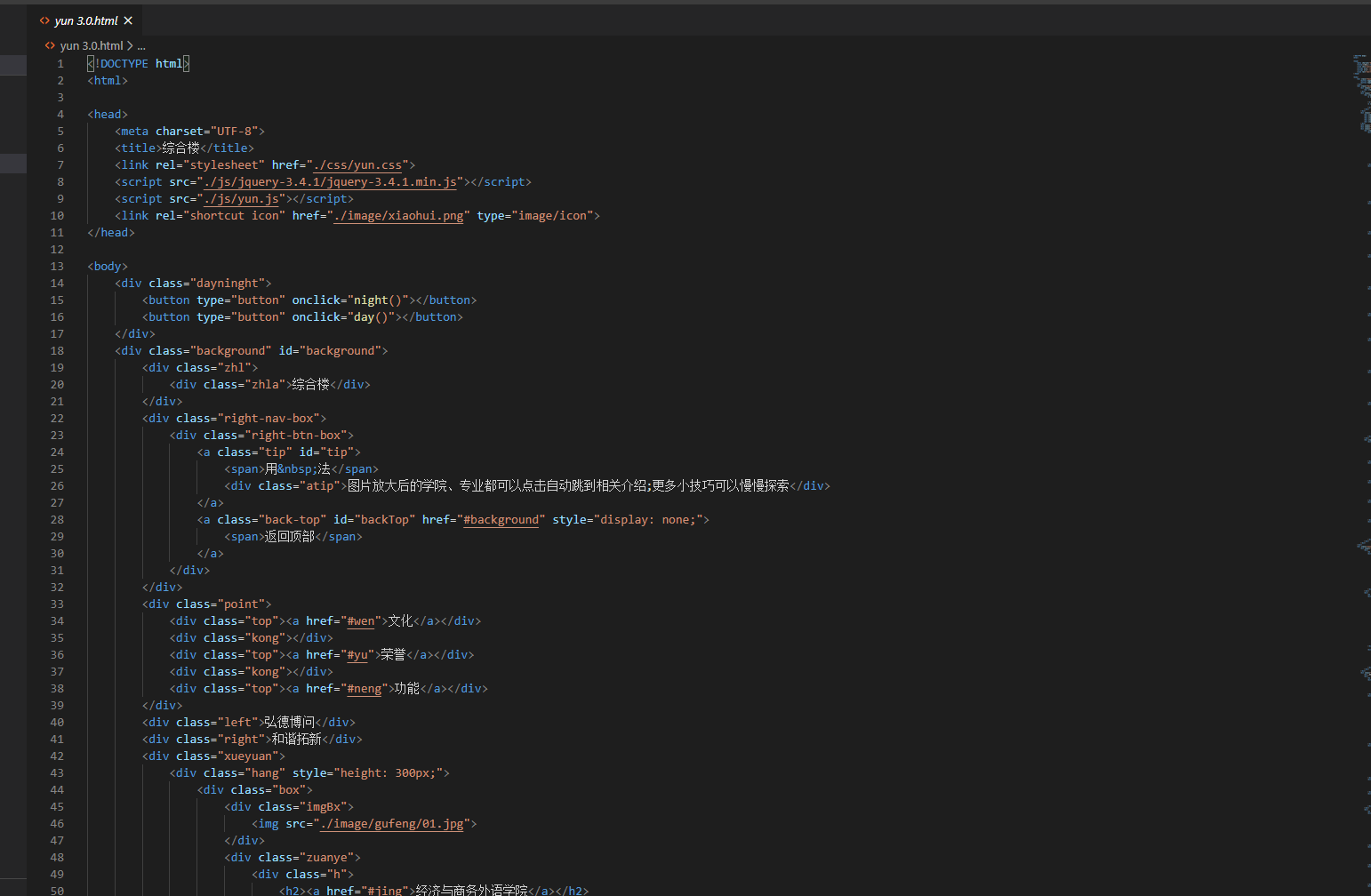
Task: Follow the #neng anchor link
Action: click(365, 689)
